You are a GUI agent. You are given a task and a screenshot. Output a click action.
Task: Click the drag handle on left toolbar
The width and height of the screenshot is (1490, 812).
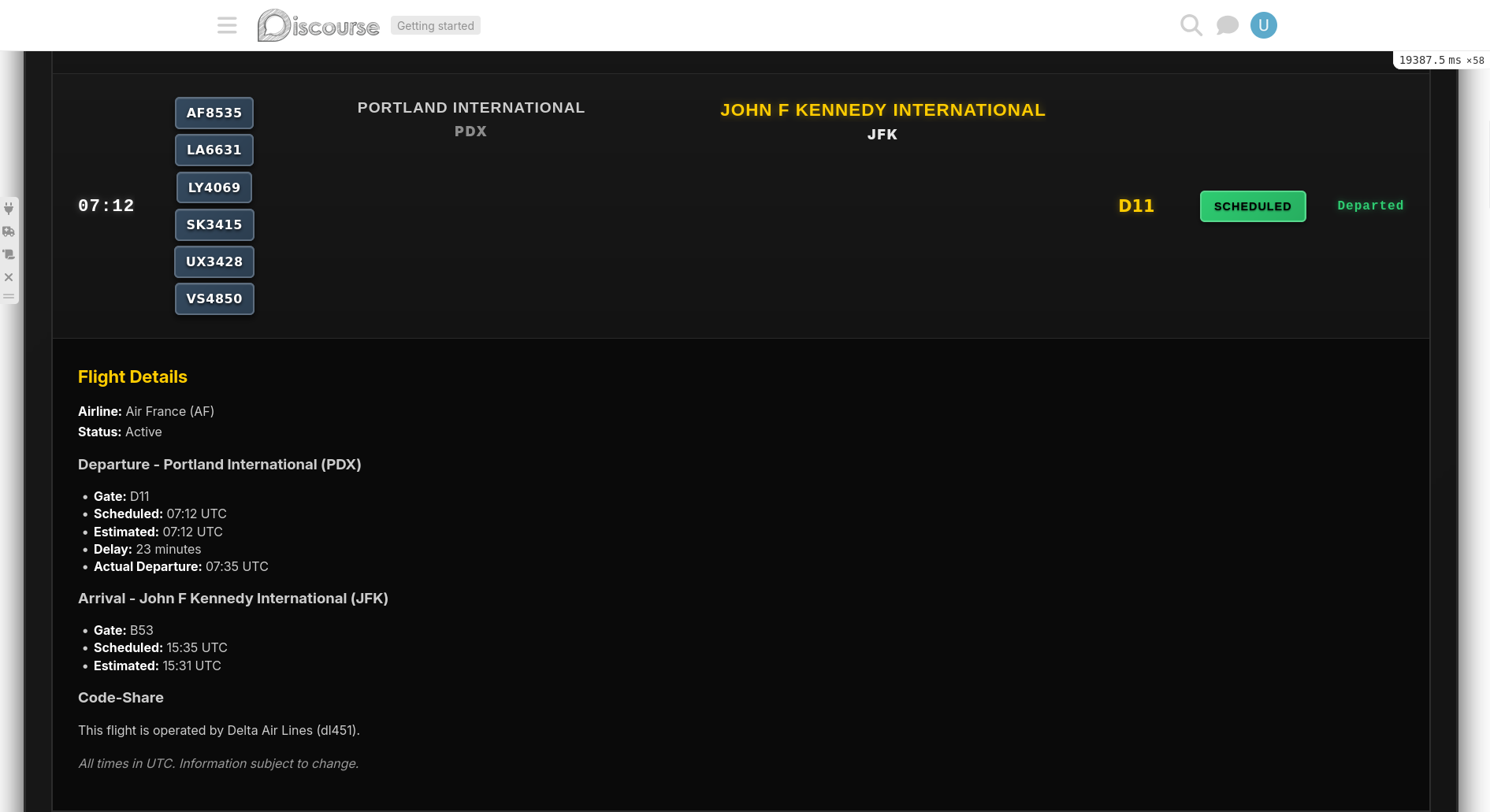[9, 297]
